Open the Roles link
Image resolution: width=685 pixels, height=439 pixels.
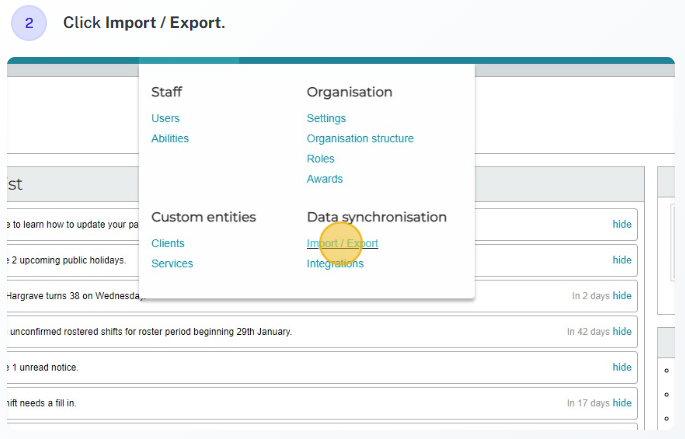tap(320, 159)
